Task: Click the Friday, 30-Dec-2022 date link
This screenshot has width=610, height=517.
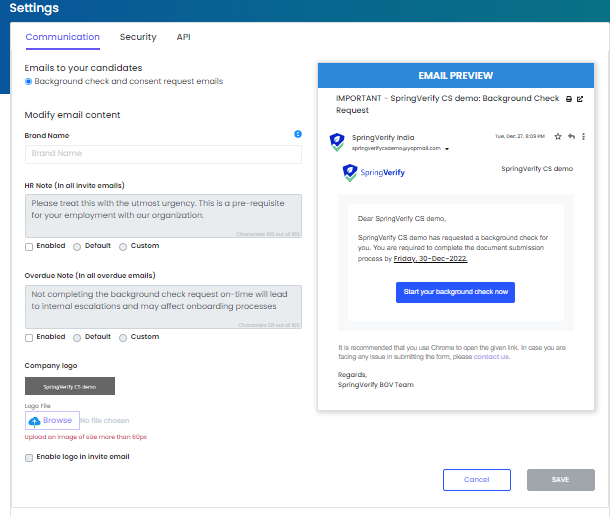Action: point(430,258)
